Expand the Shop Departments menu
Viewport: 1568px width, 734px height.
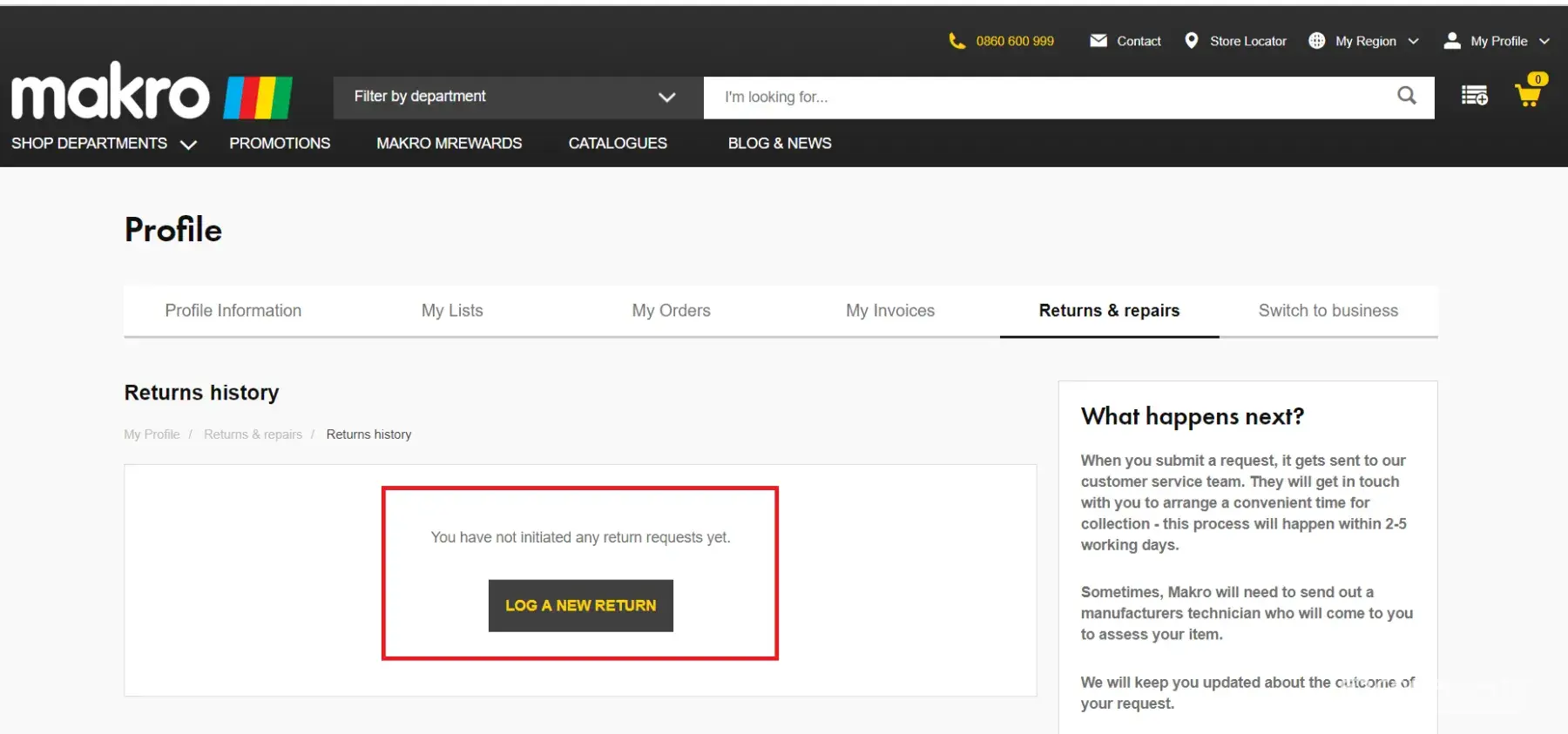(x=104, y=144)
